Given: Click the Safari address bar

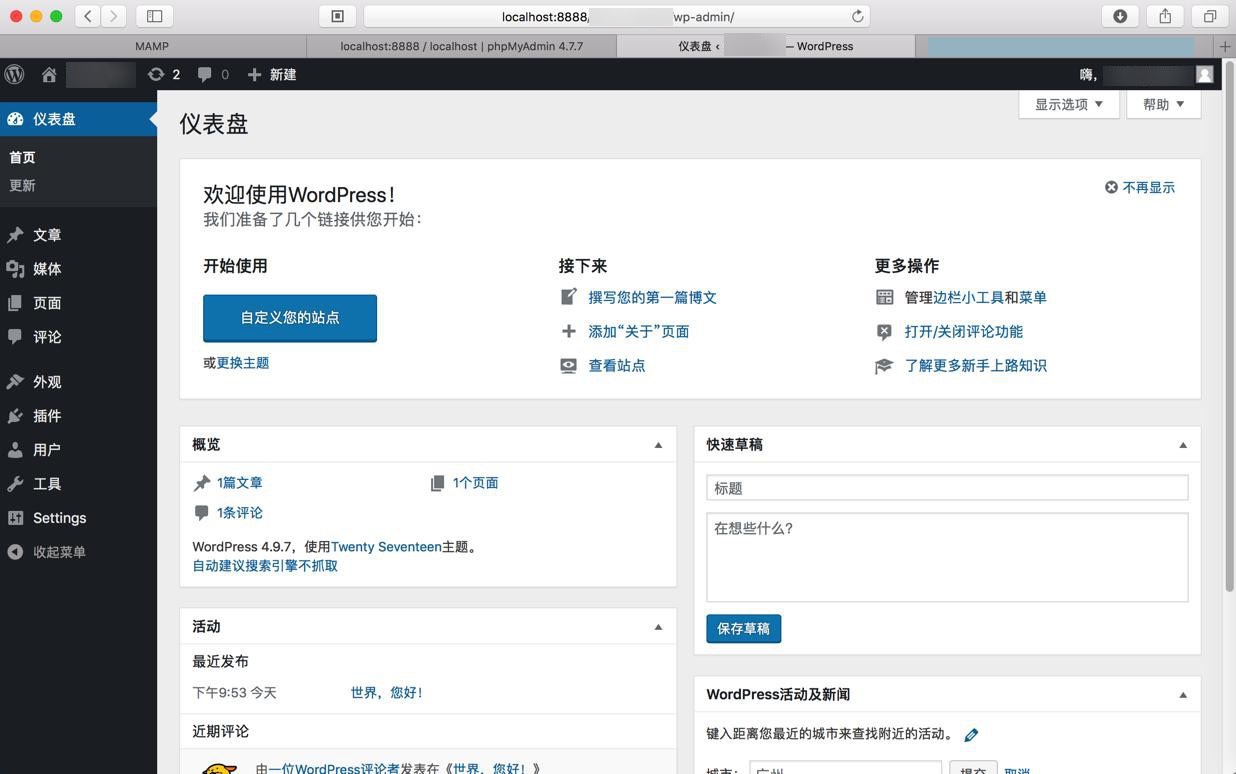Looking at the screenshot, I should 617,16.
